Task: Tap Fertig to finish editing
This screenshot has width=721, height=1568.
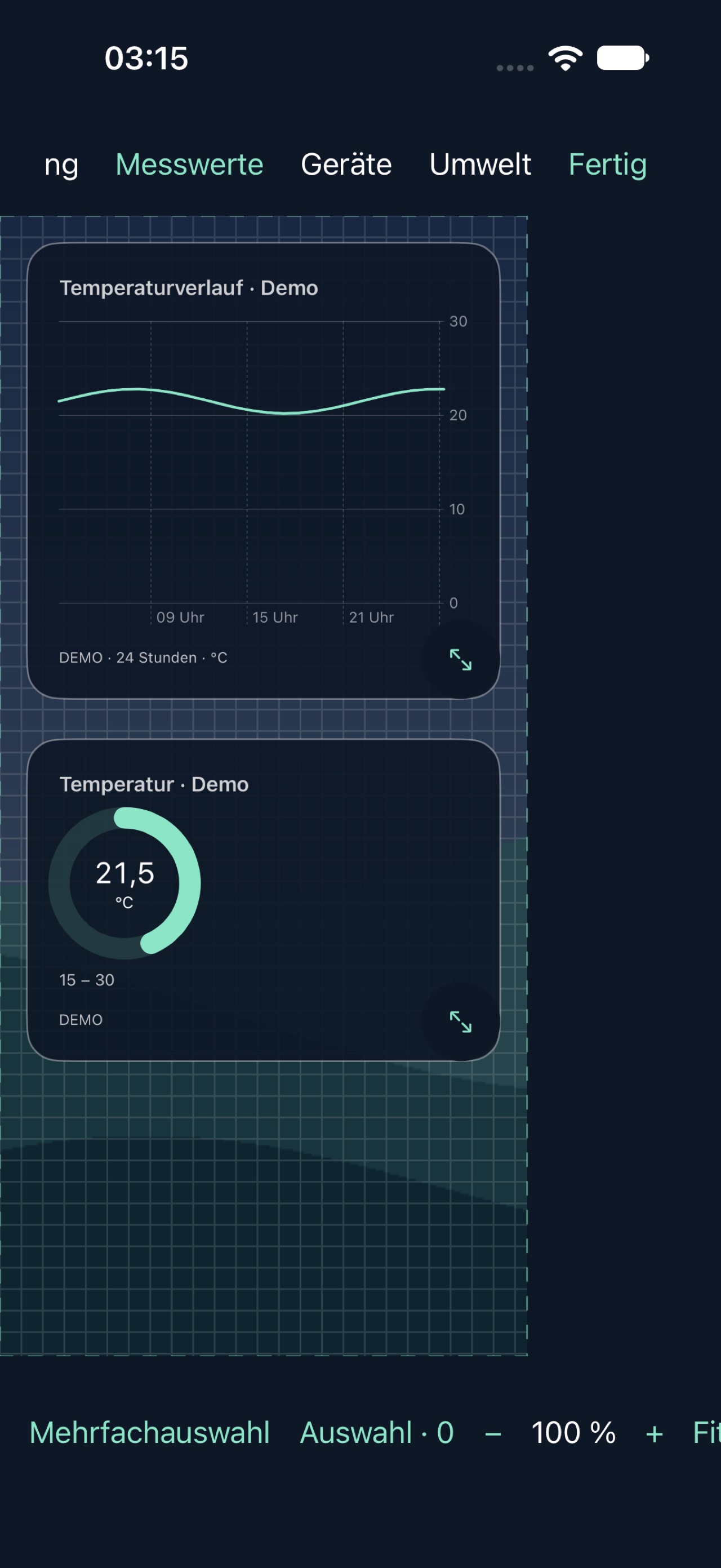Action: coord(607,166)
